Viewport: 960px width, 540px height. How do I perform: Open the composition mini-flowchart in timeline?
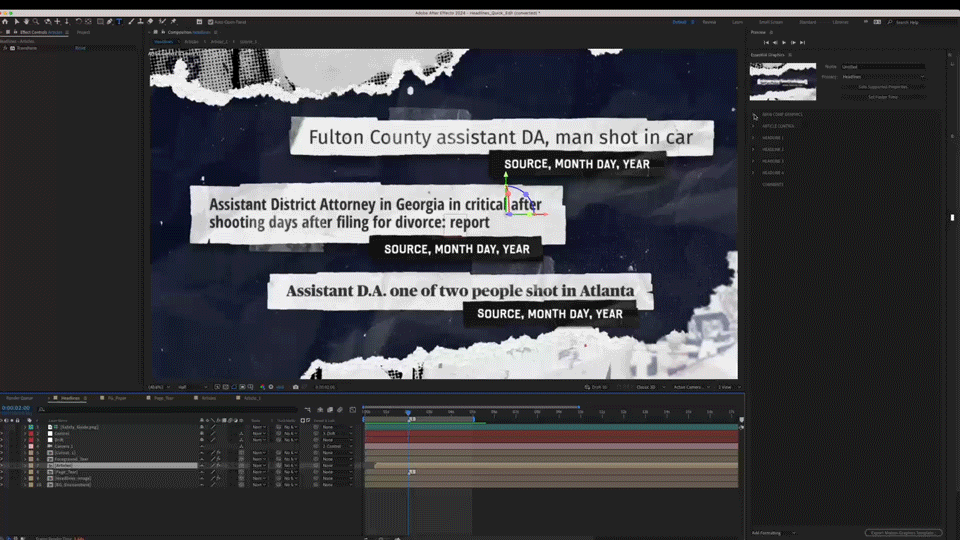click(307, 410)
